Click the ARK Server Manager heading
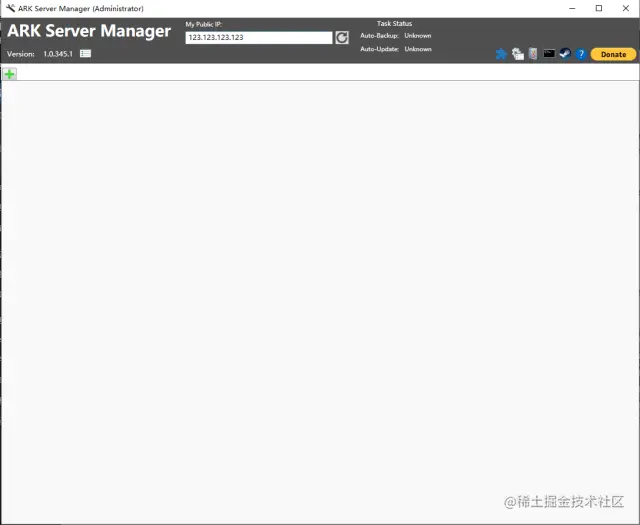 coord(89,31)
